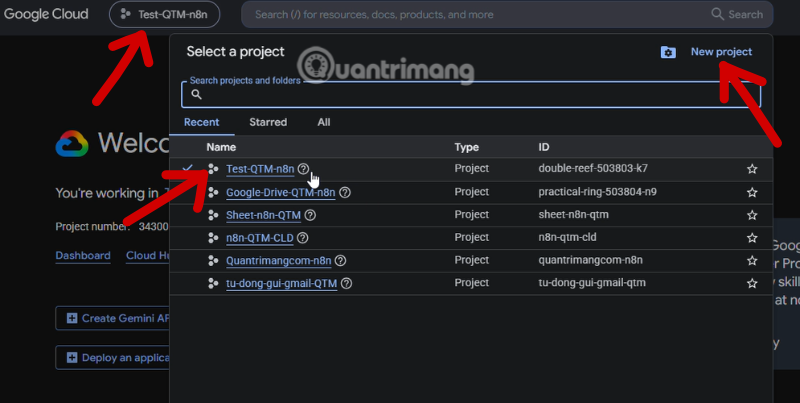The width and height of the screenshot is (800, 403).
Task: Star the Test-QTM-n8n project
Action: [x=752, y=169]
